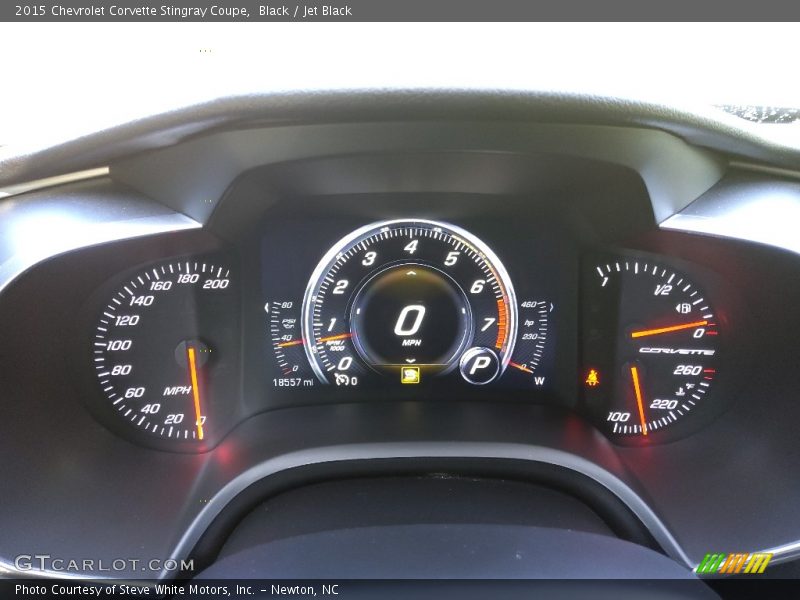
Task: Click left arrow beside oil pressure gauge
Action: pos(268,307)
